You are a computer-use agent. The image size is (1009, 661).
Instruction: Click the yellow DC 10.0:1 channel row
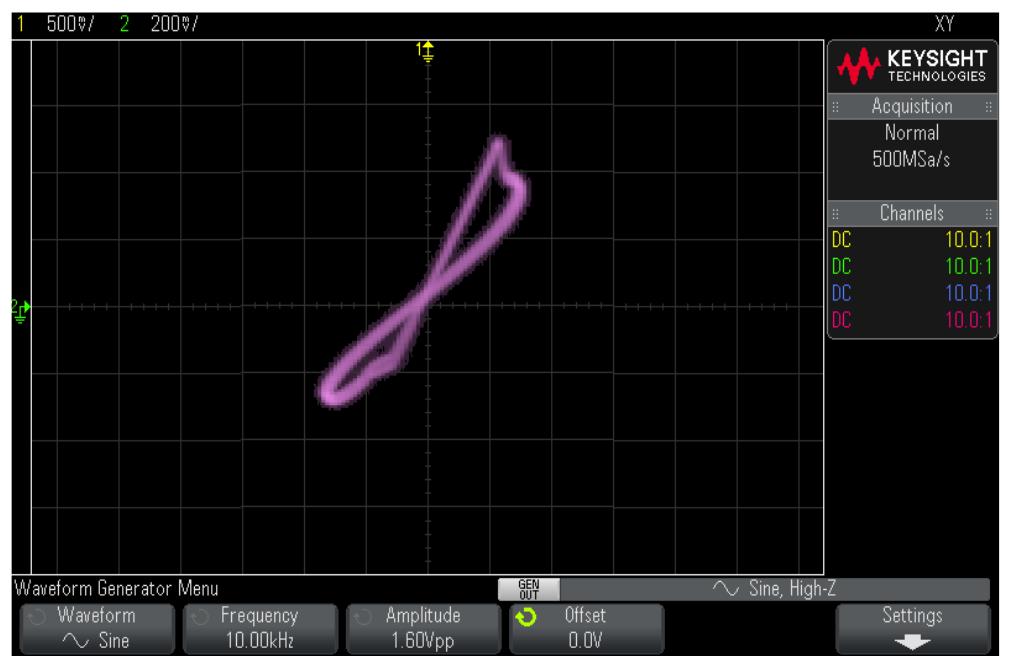[x=912, y=240]
